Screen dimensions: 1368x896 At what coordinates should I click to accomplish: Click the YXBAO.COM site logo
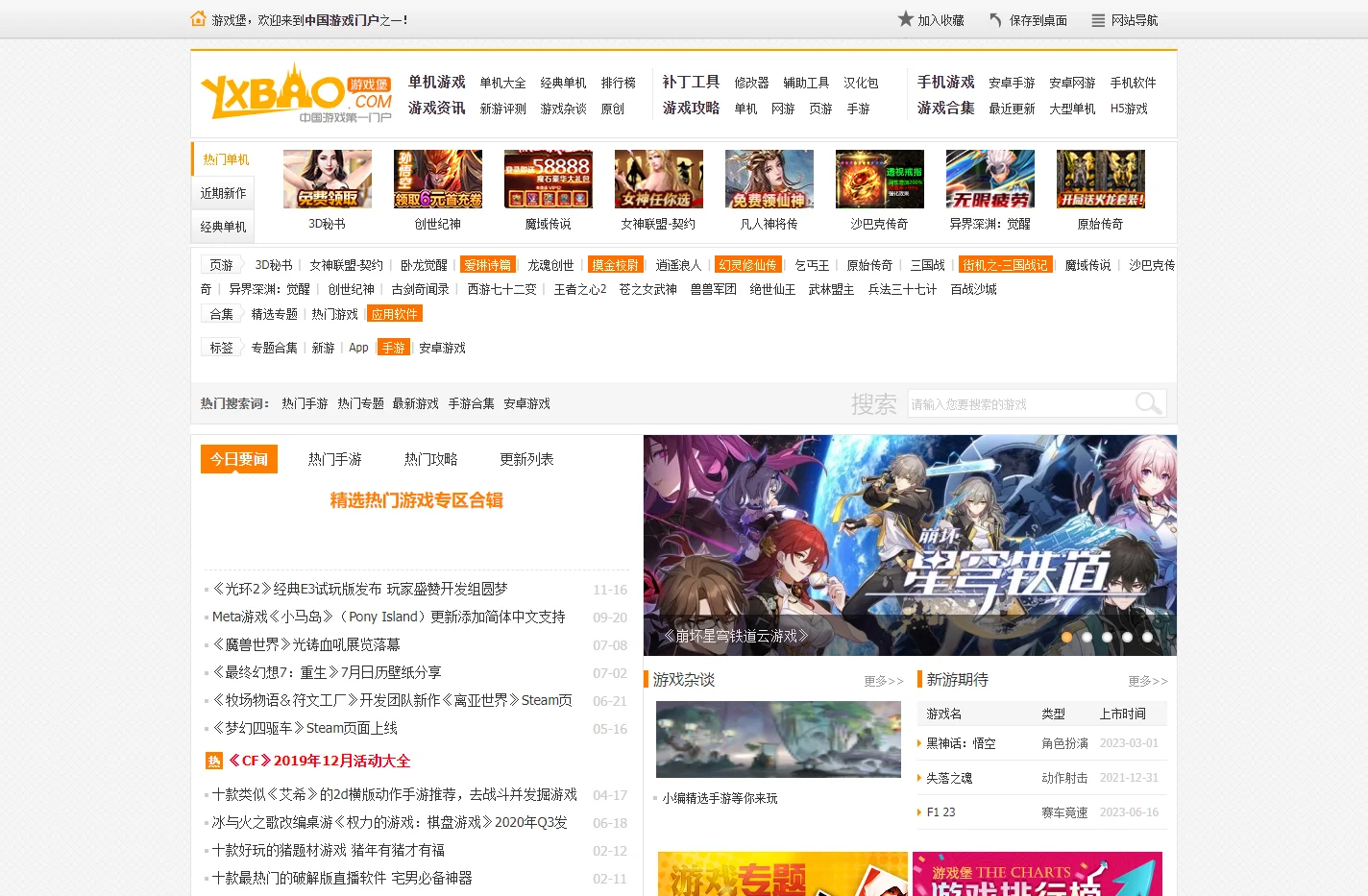point(297,93)
